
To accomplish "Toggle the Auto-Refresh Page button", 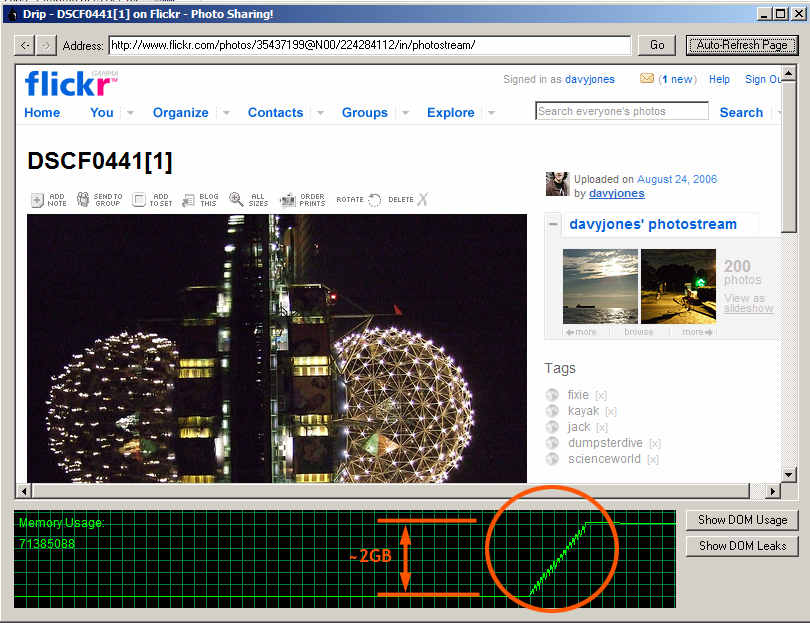I will pyautogui.click(x=741, y=45).
